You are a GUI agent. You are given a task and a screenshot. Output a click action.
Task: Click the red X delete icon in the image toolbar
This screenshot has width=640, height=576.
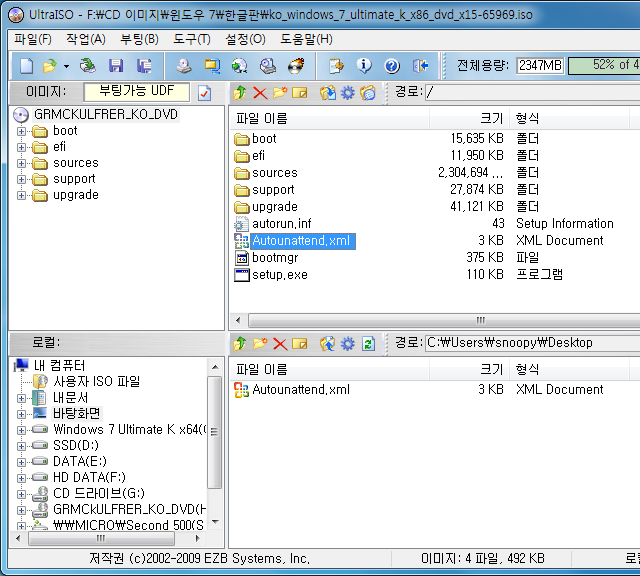260,93
